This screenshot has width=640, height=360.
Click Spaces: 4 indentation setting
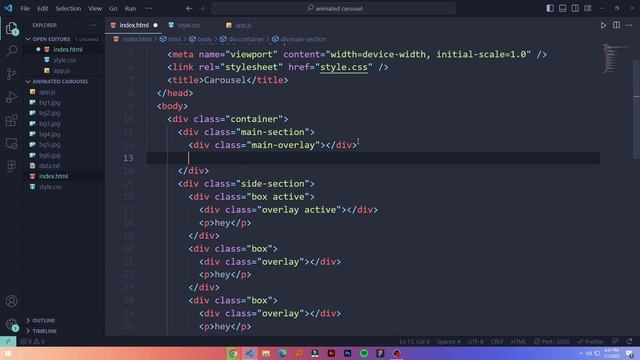tap(449, 341)
